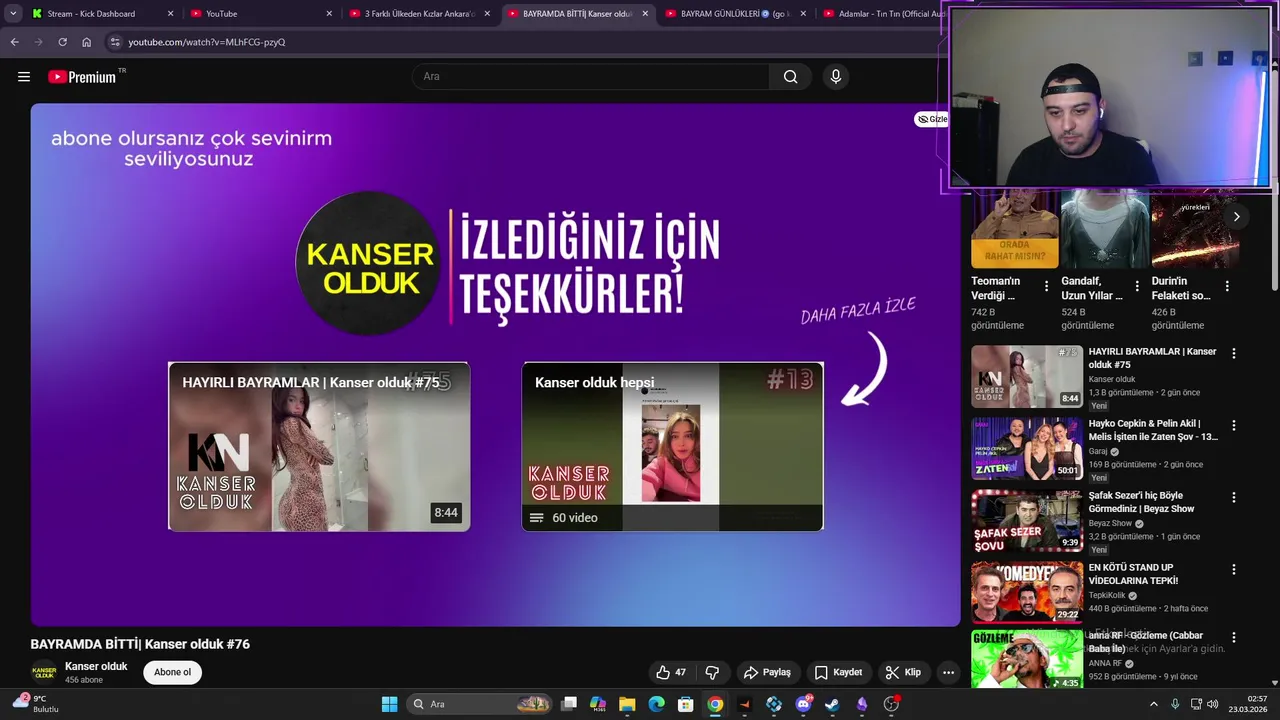Switch to BAYRAM GÜNLÜKLERİ tab
The width and height of the screenshot is (1280, 720).
[x=735, y=14]
